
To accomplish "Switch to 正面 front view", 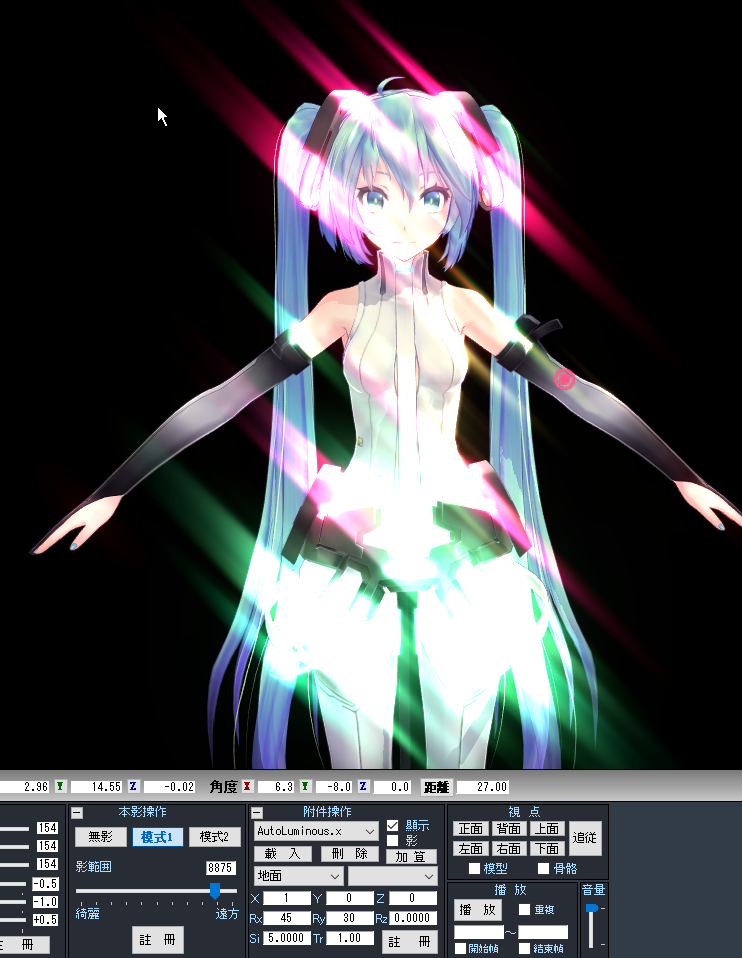I will [471, 828].
